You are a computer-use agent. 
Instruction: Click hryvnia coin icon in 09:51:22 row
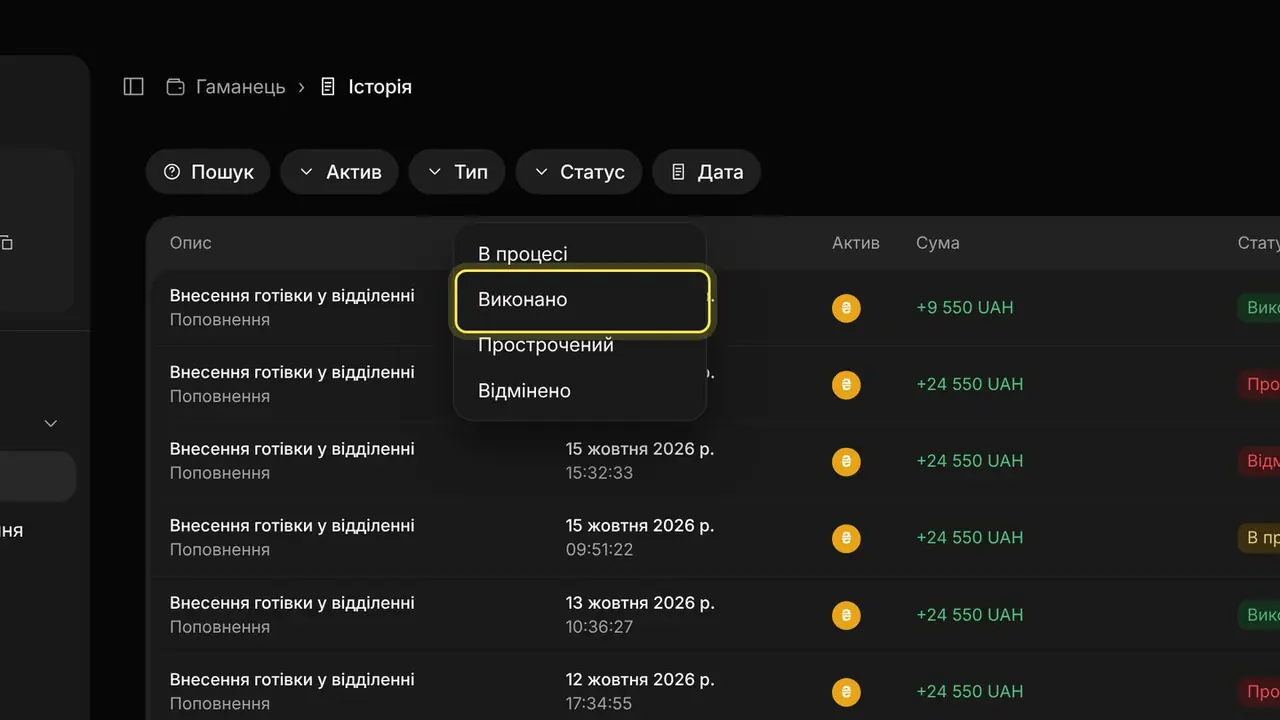tap(846, 538)
